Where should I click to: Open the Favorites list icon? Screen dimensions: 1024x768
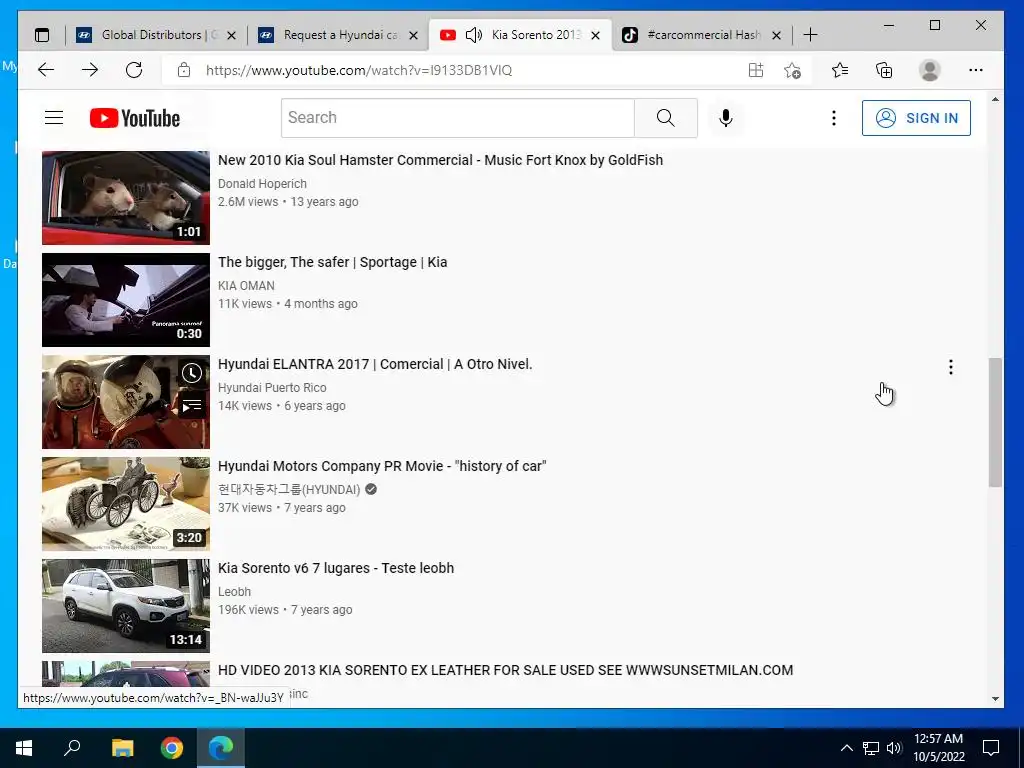click(x=840, y=70)
